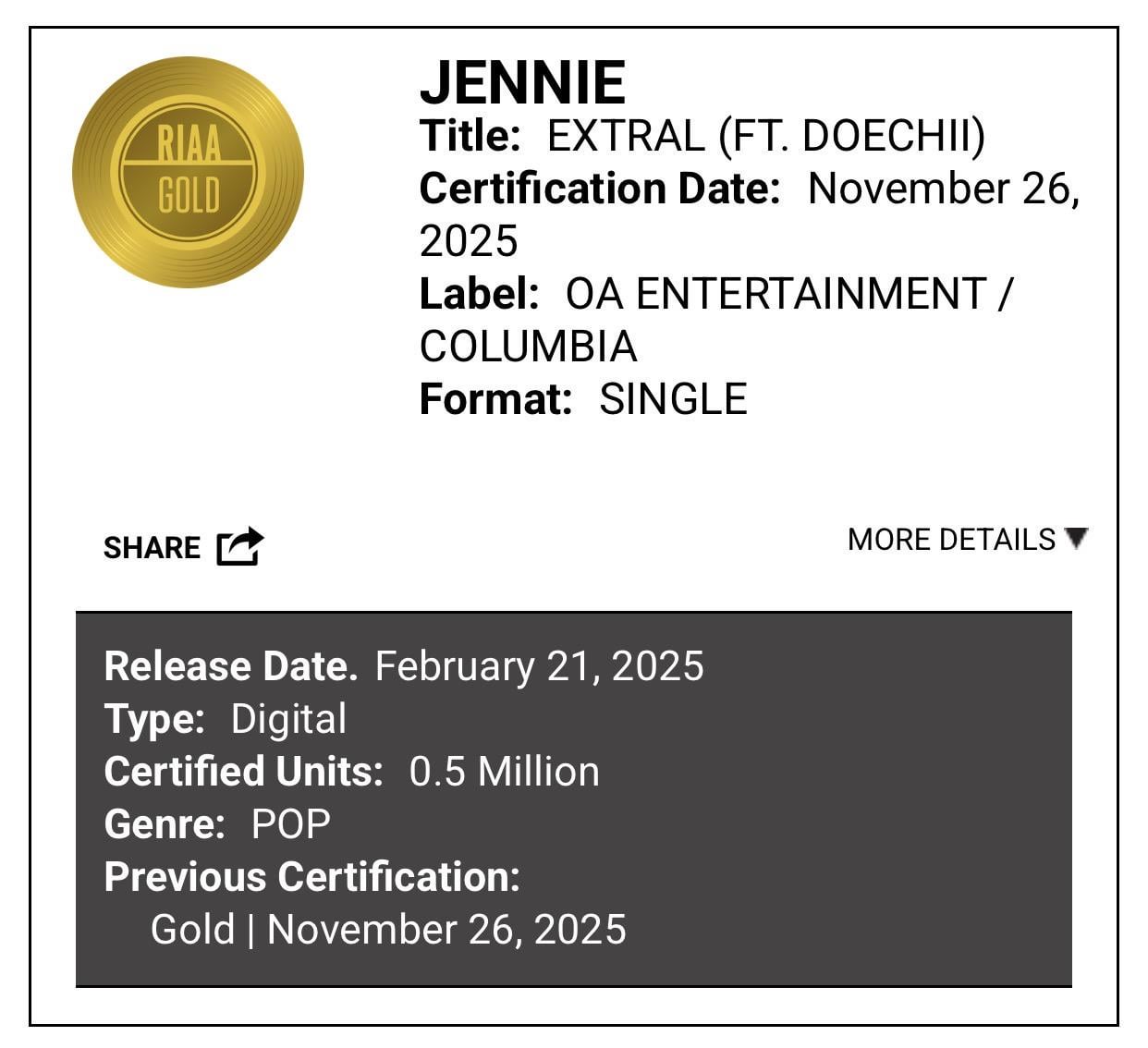Click the bold Format: field label
Image resolution: width=1148 pixels, height=1048 pixels.
[495, 400]
